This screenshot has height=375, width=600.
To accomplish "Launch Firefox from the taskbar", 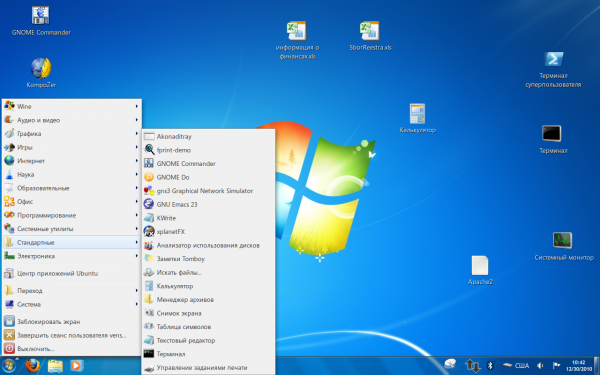I will point(33,366).
